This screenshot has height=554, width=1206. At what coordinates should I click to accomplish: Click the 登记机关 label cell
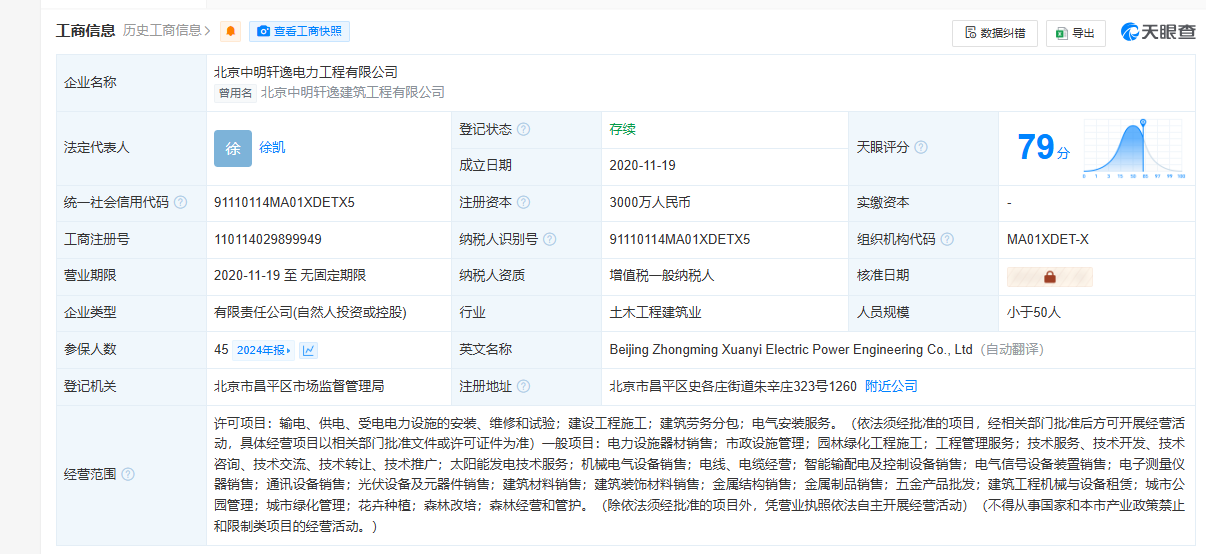[x=131, y=386]
